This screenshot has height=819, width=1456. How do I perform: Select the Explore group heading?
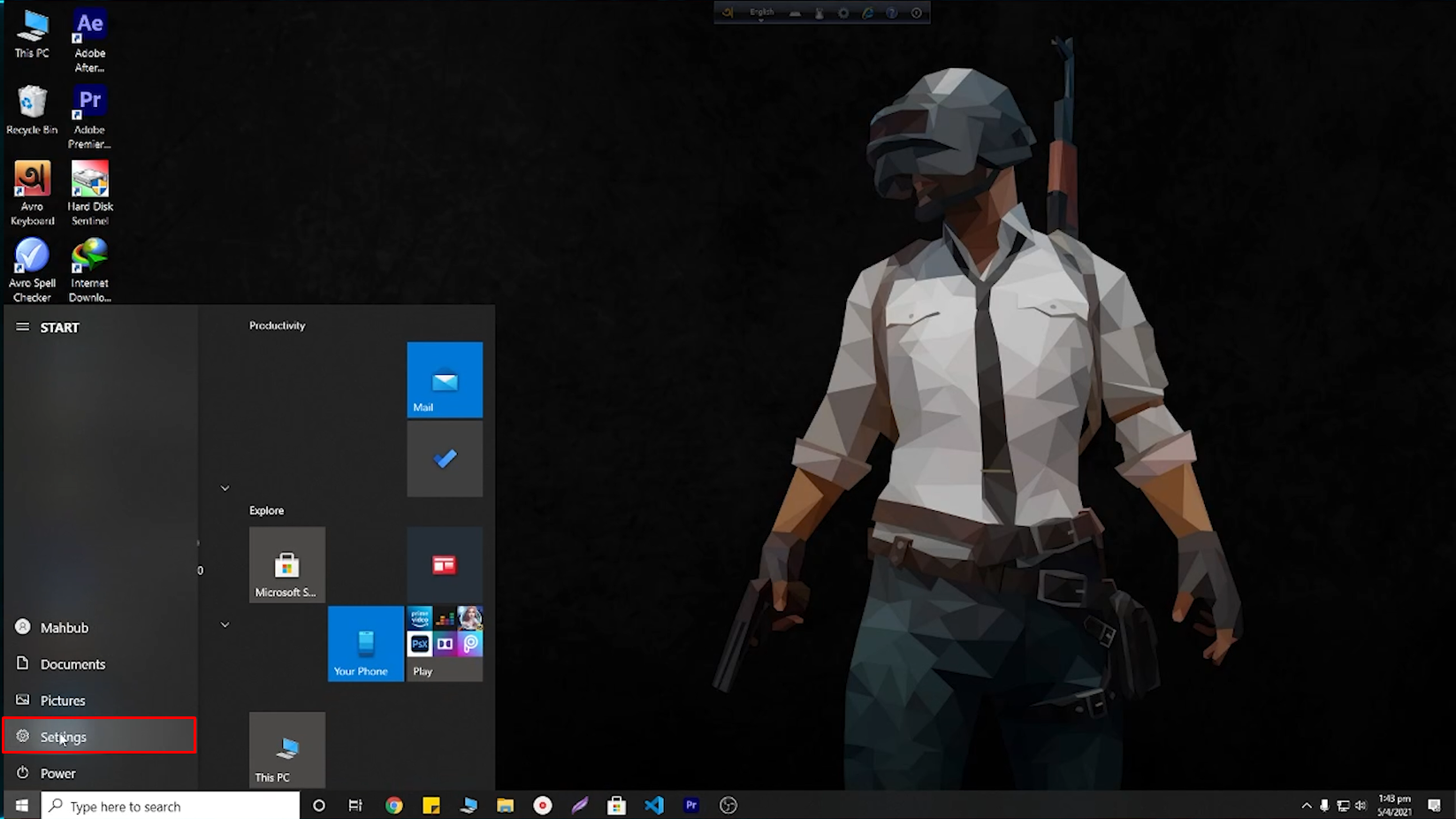coord(266,510)
